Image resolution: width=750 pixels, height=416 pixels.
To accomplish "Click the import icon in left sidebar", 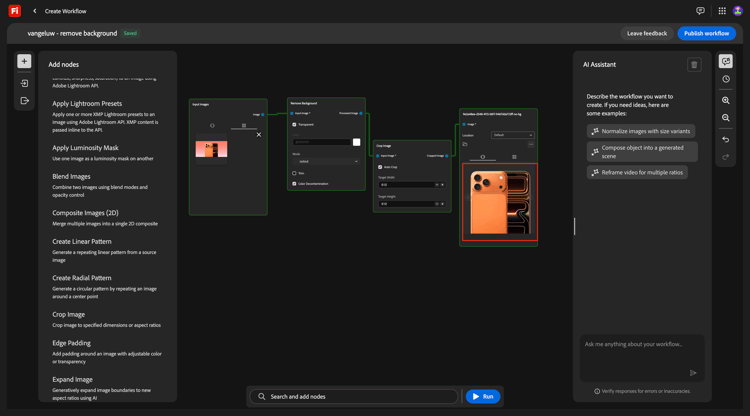I will 24,83.
